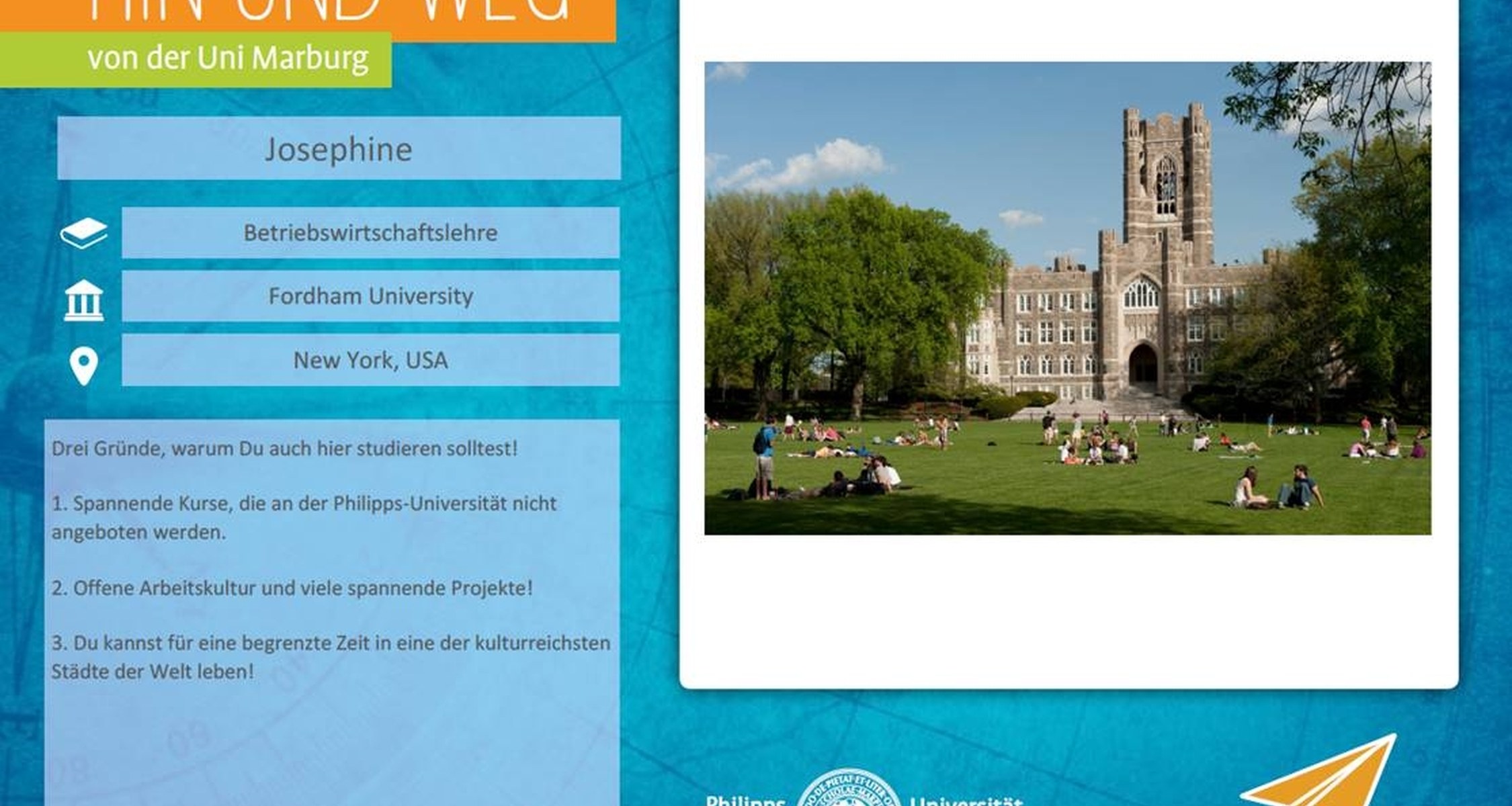
Task: Click the line 'Städte der Welt leben!'
Action: click(153, 672)
